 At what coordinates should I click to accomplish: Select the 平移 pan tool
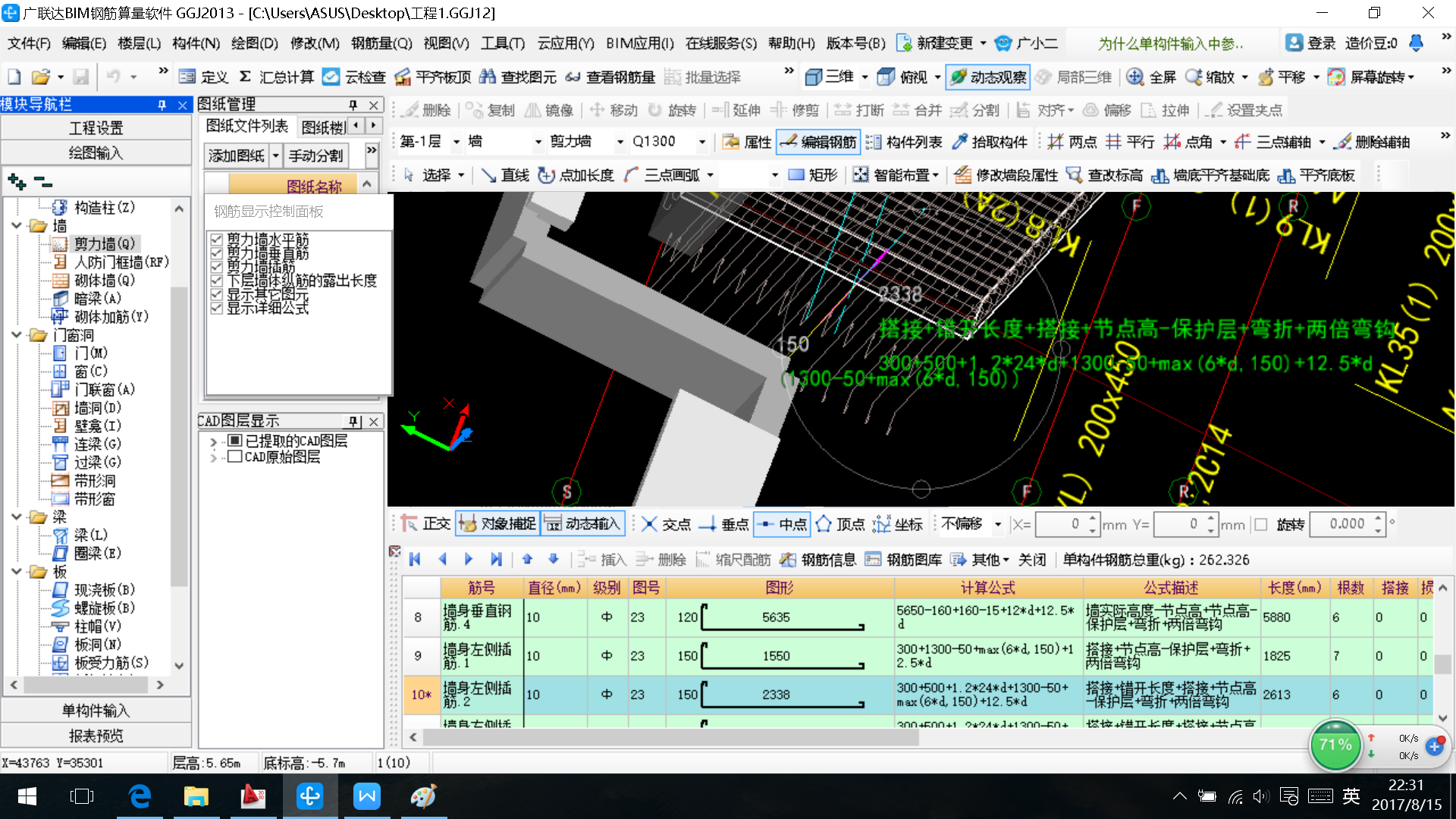pyautogui.click(x=1282, y=77)
